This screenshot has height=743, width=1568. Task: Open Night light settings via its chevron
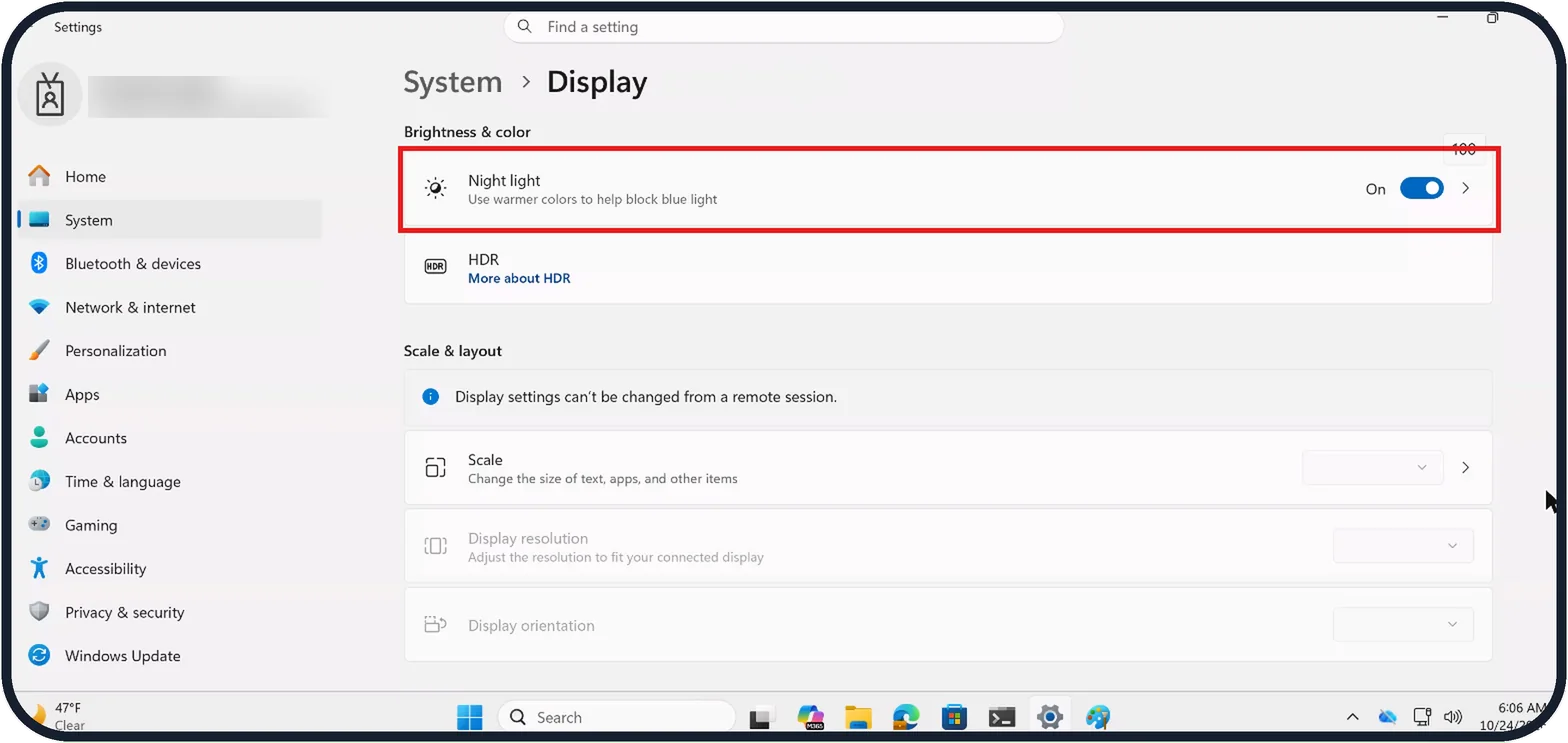point(1466,188)
